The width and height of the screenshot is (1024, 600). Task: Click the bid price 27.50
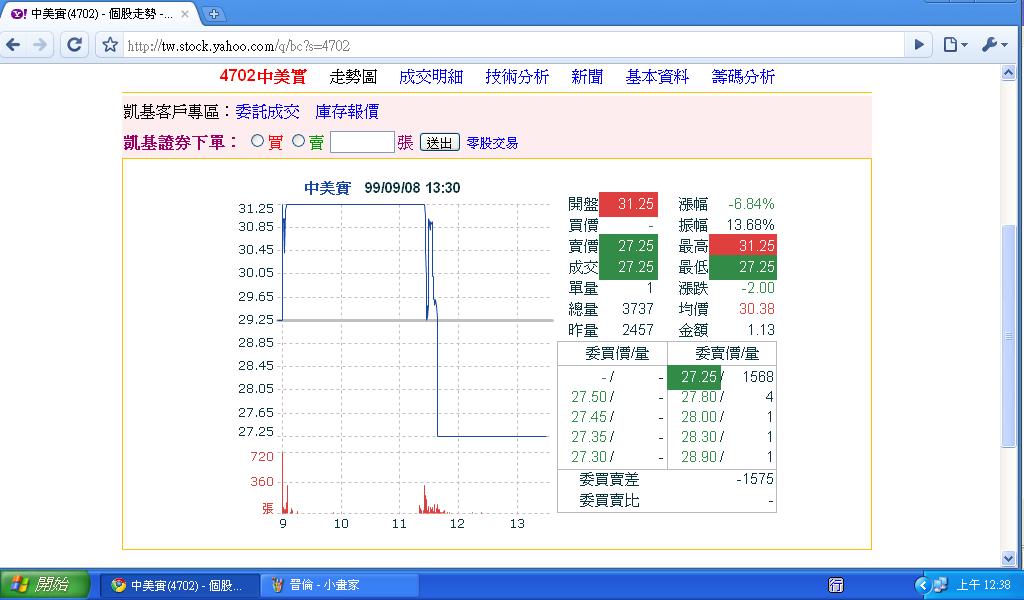[589, 397]
